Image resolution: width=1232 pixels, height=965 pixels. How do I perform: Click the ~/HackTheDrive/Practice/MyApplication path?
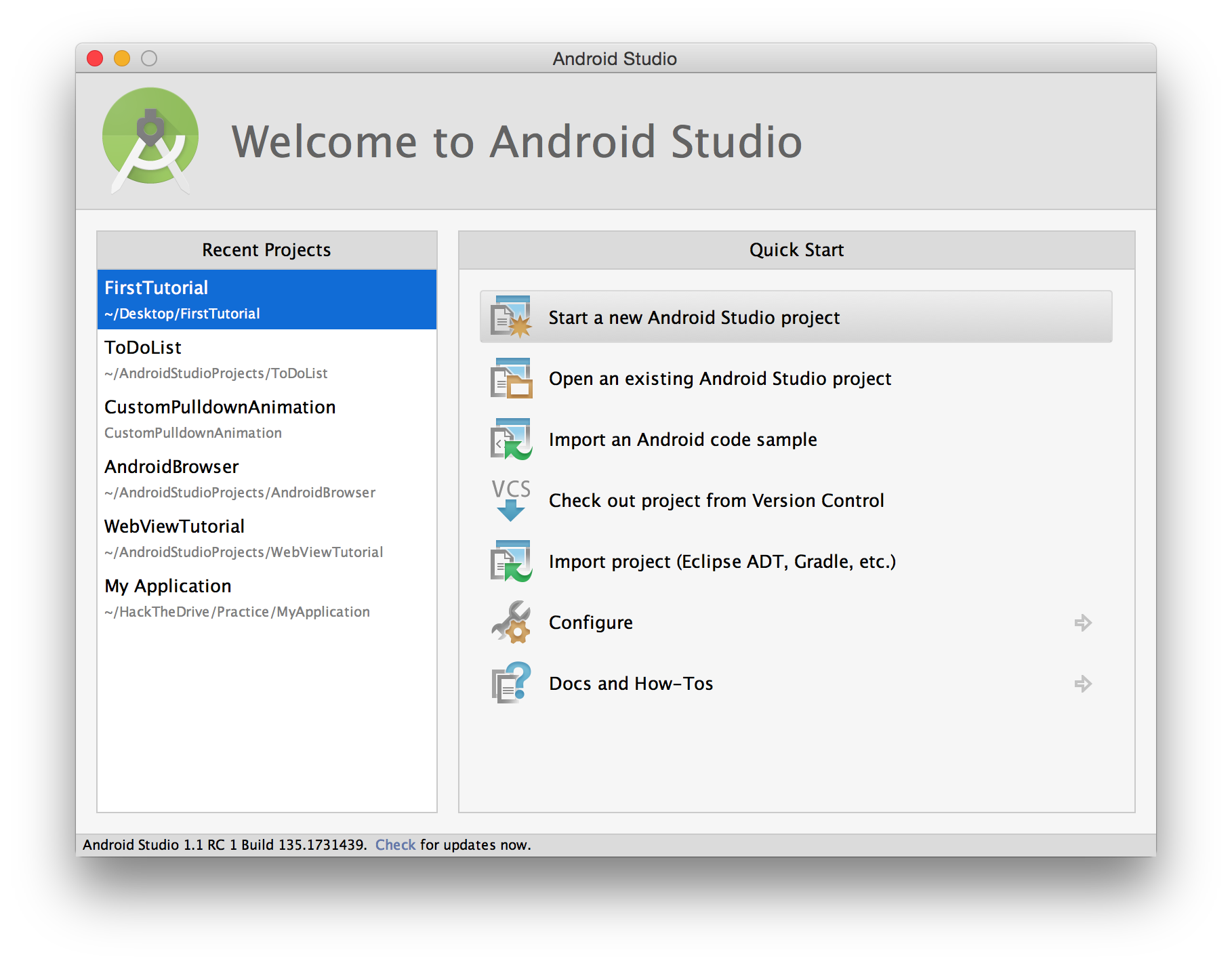click(x=237, y=612)
